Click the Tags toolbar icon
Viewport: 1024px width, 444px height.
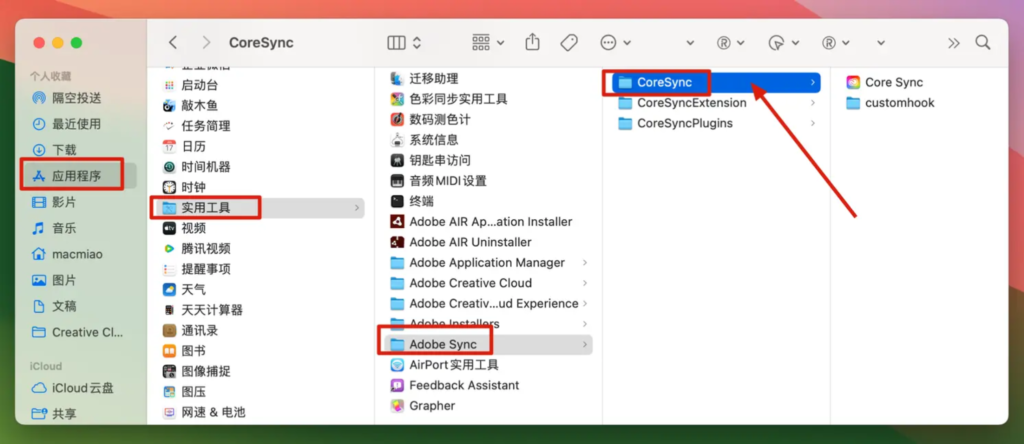(x=569, y=42)
